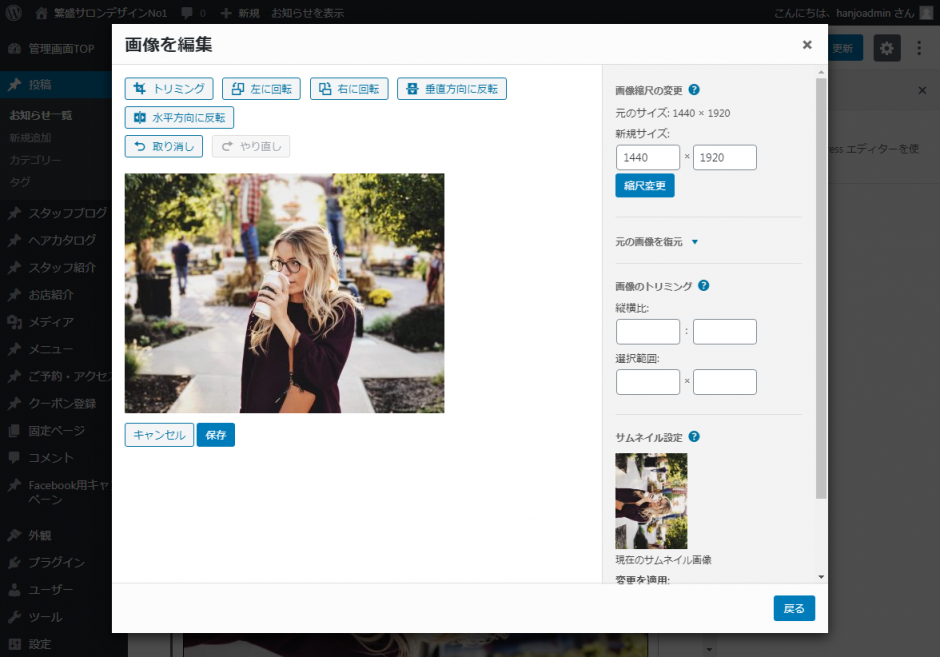This screenshot has height=657, width=940.
Task: Click the 保存 save button
Action: coord(216,435)
